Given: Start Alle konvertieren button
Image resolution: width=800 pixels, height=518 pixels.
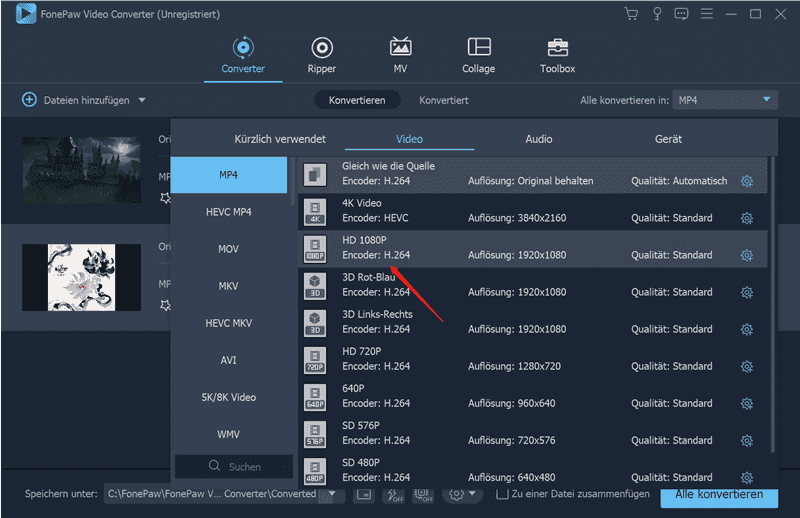Looking at the screenshot, I should tap(719, 496).
